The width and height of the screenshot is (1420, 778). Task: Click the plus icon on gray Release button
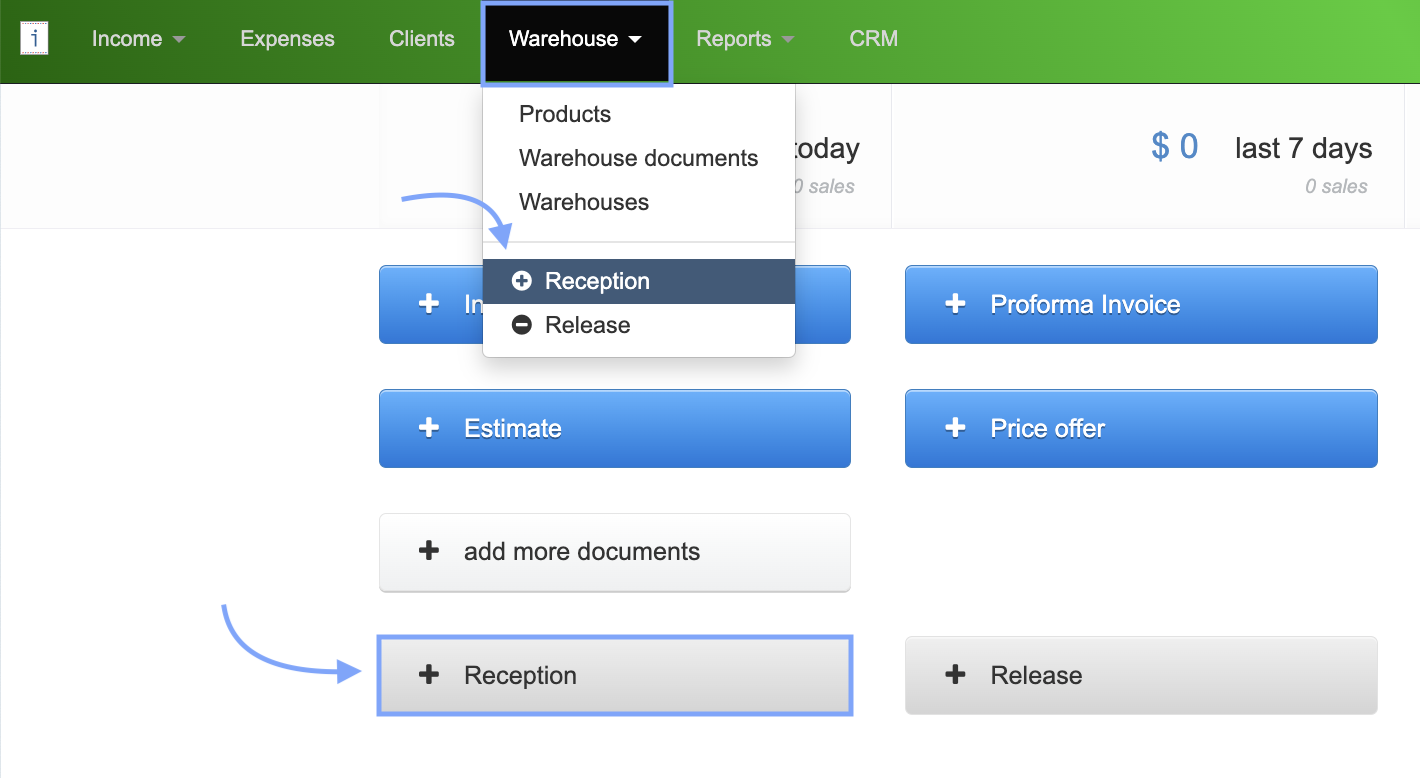click(955, 675)
